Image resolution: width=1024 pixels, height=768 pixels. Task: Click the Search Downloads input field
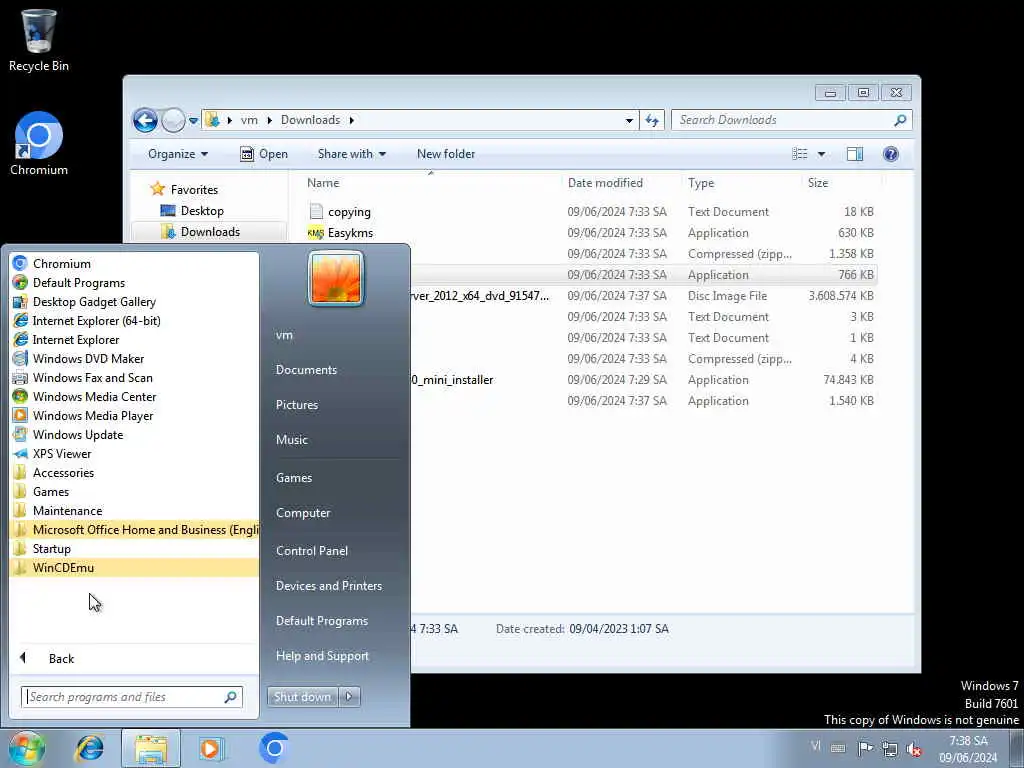pos(792,120)
